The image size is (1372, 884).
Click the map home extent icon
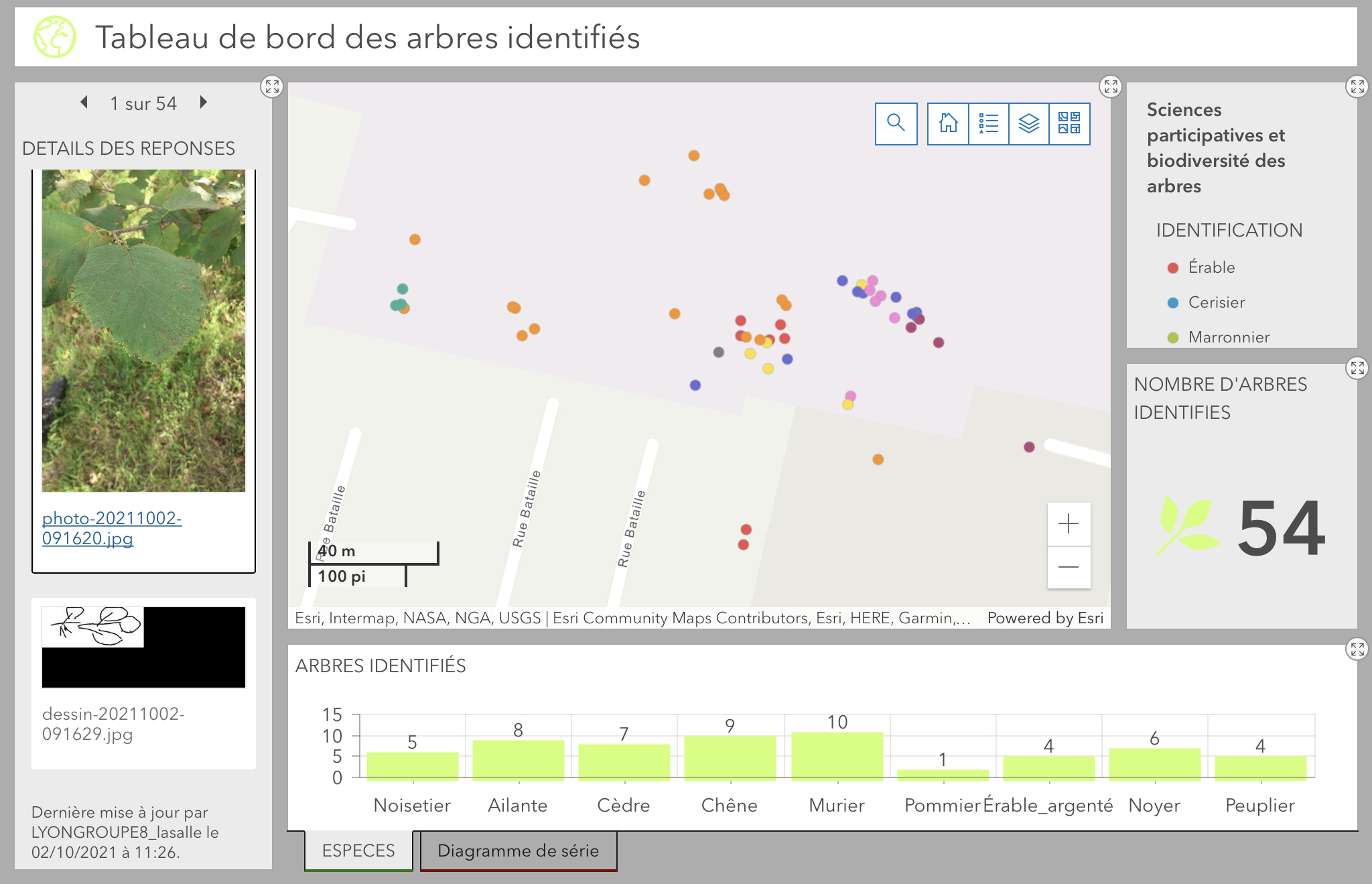click(948, 123)
